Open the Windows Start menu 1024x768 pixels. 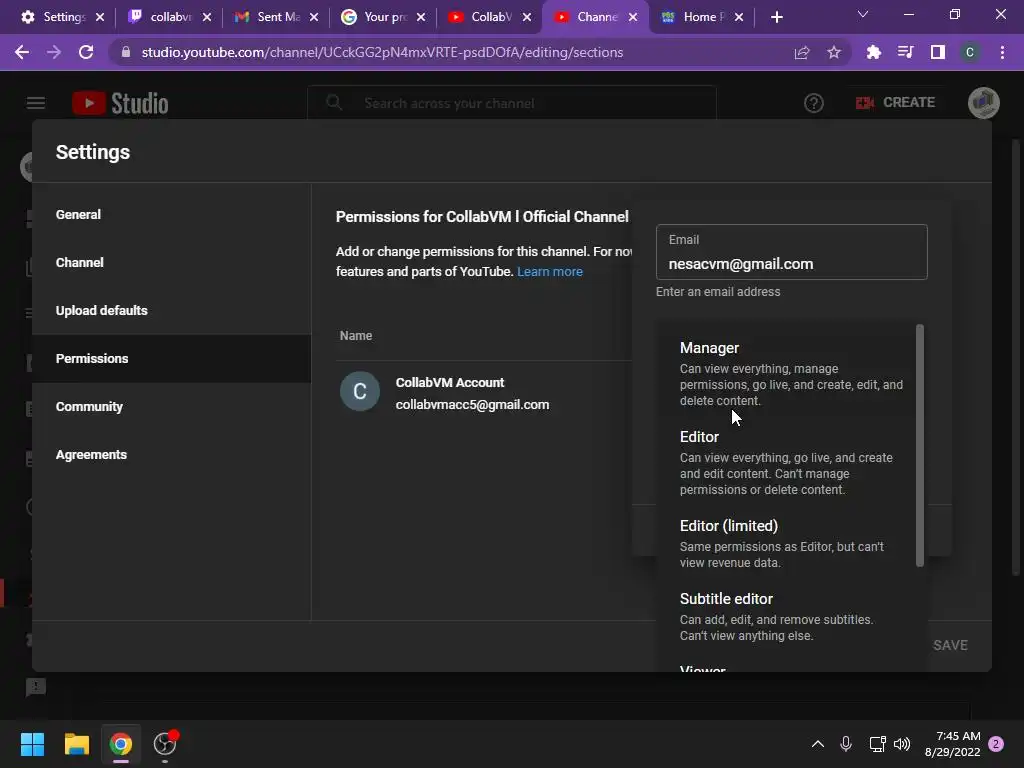tap(33, 744)
